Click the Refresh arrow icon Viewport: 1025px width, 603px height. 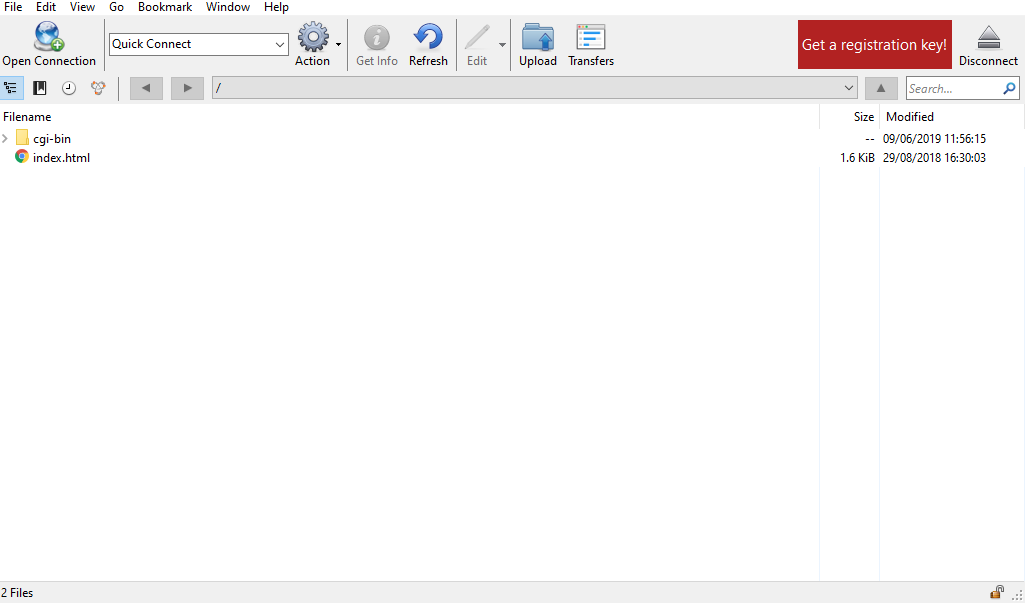[x=428, y=37]
